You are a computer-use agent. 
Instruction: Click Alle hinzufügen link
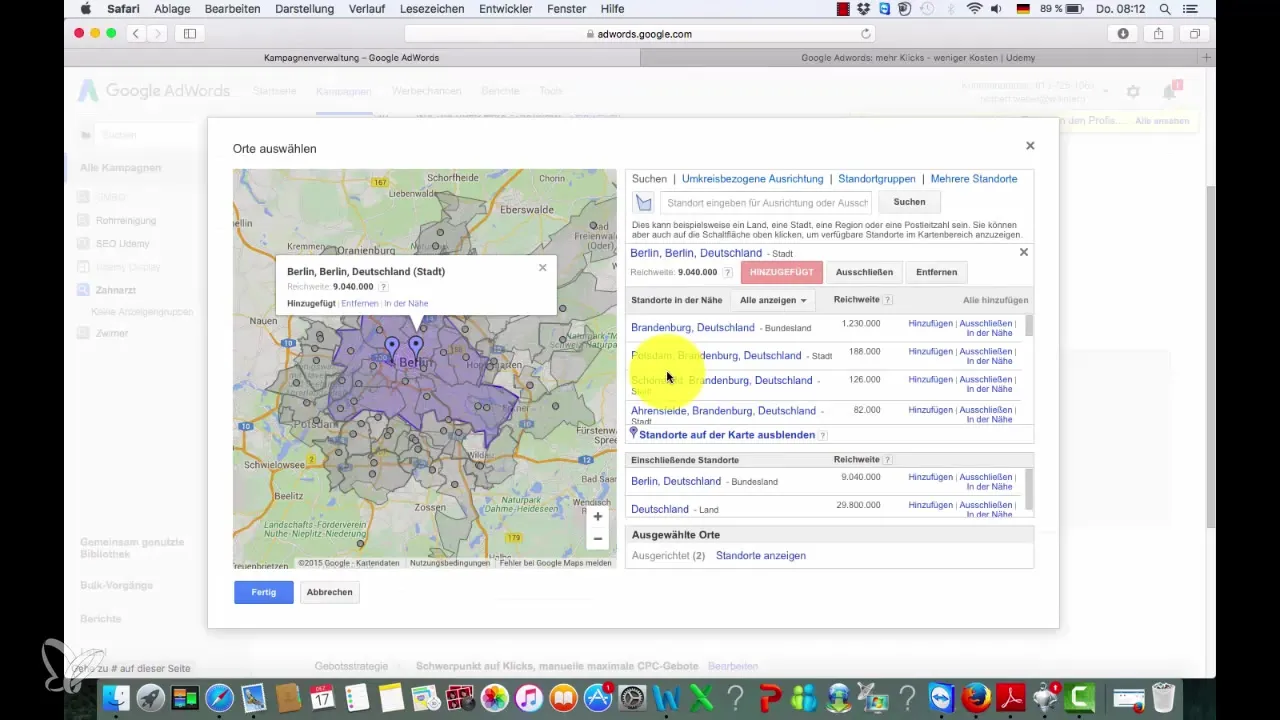coord(995,300)
